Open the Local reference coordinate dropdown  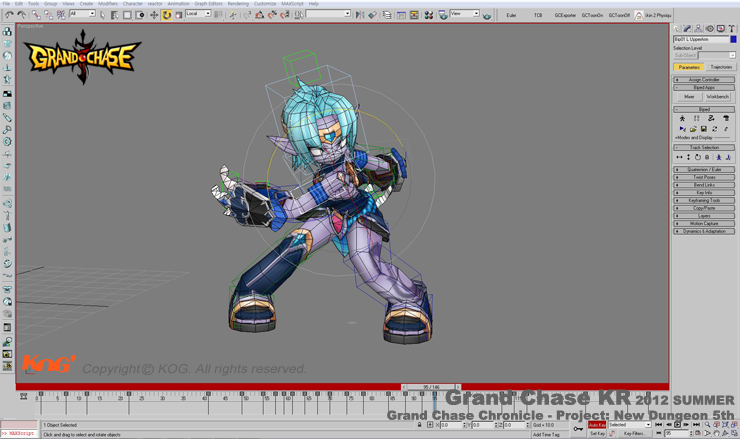coord(198,15)
